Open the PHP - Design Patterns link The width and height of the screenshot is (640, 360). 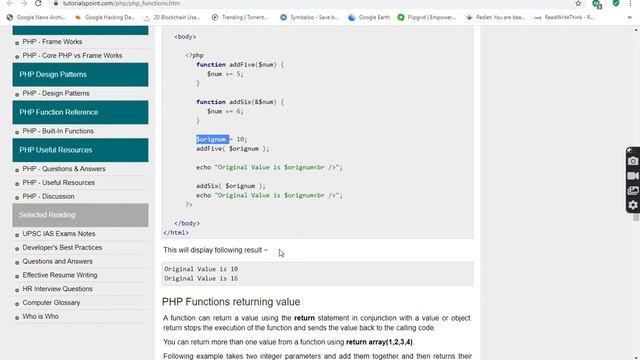[x=56, y=93]
